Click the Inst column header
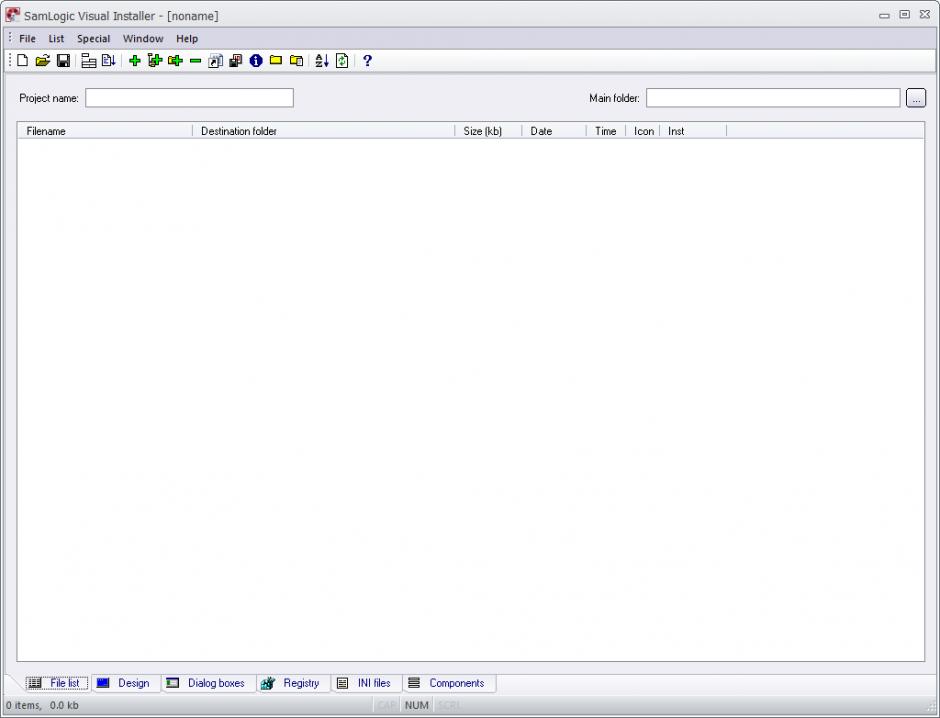The image size is (940, 718). [x=693, y=131]
